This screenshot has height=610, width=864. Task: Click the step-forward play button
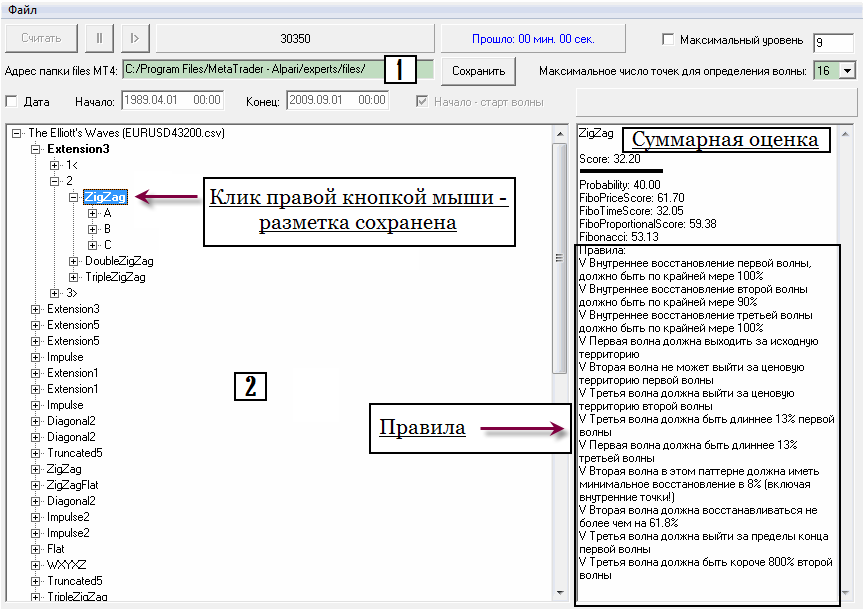[x=134, y=38]
